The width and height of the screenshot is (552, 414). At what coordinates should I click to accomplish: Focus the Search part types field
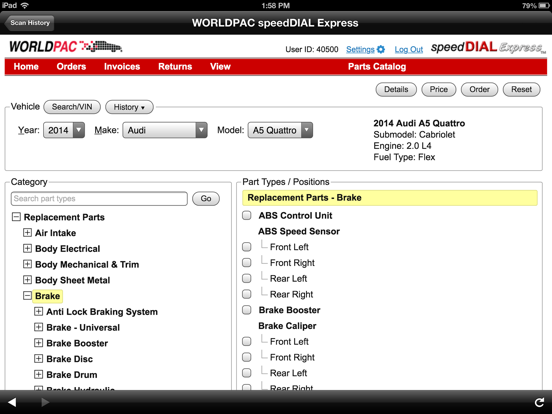click(x=99, y=199)
